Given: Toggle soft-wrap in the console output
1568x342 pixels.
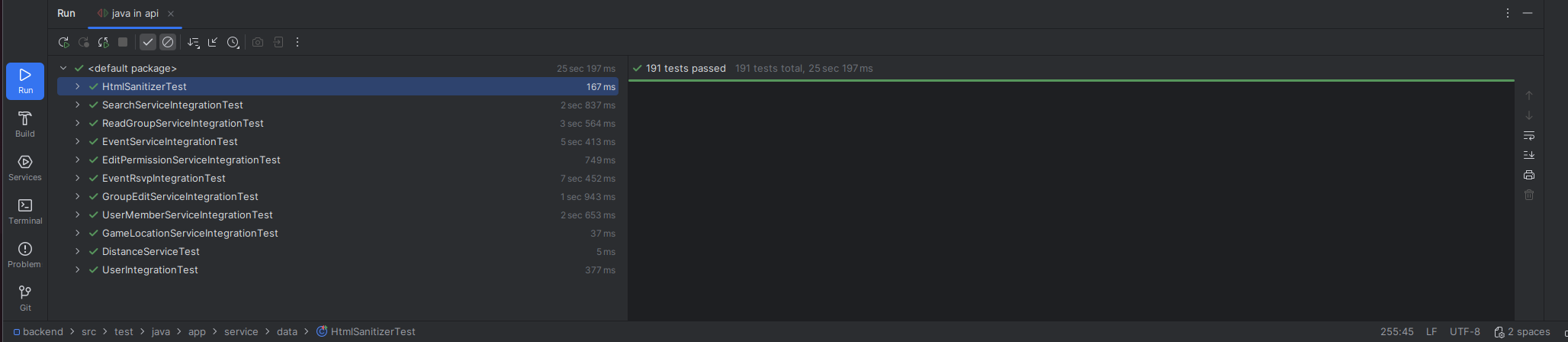Looking at the screenshot, I should coord(1529,135).
